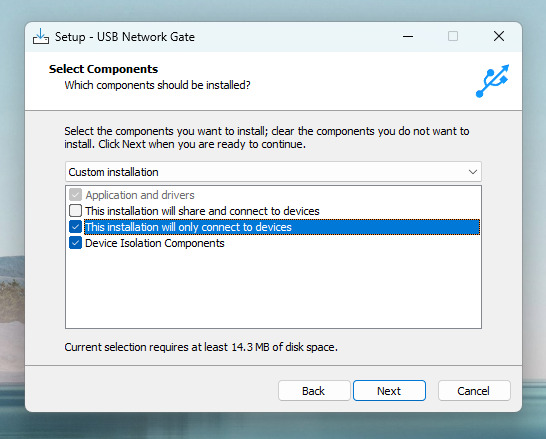The image size is (546, 439).
Task: Uncheck Device Isolation Components checkbox
Action: point(75,243)
